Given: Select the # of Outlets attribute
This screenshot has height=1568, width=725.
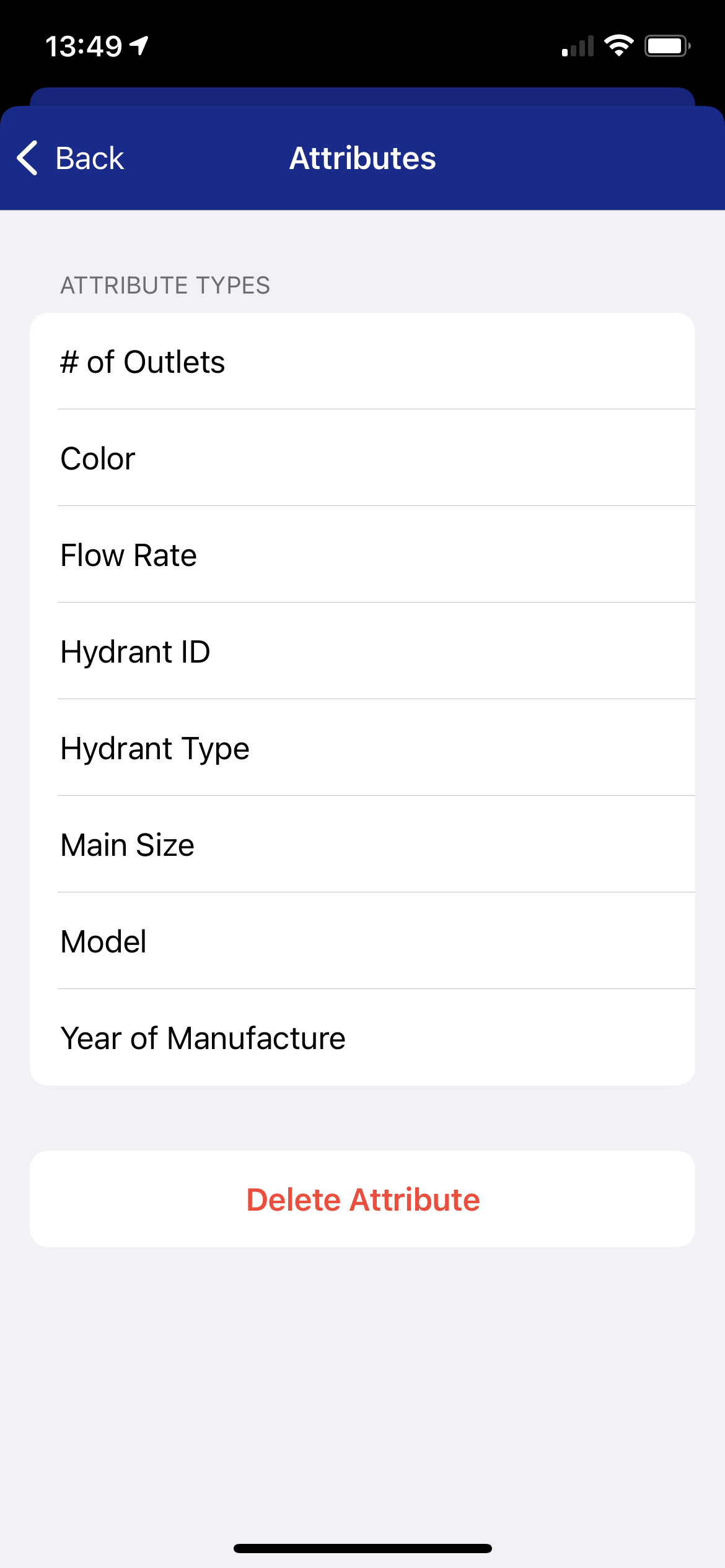Looking at the screenshot, I should (362, 362).
